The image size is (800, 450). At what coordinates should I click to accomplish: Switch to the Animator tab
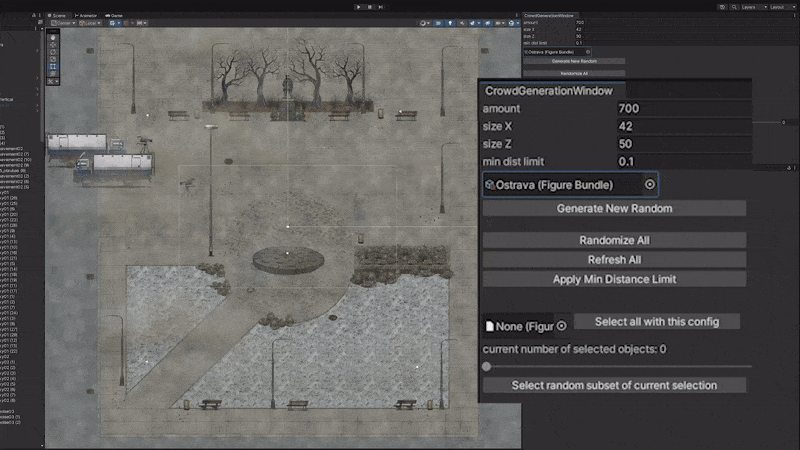[86, 15]
